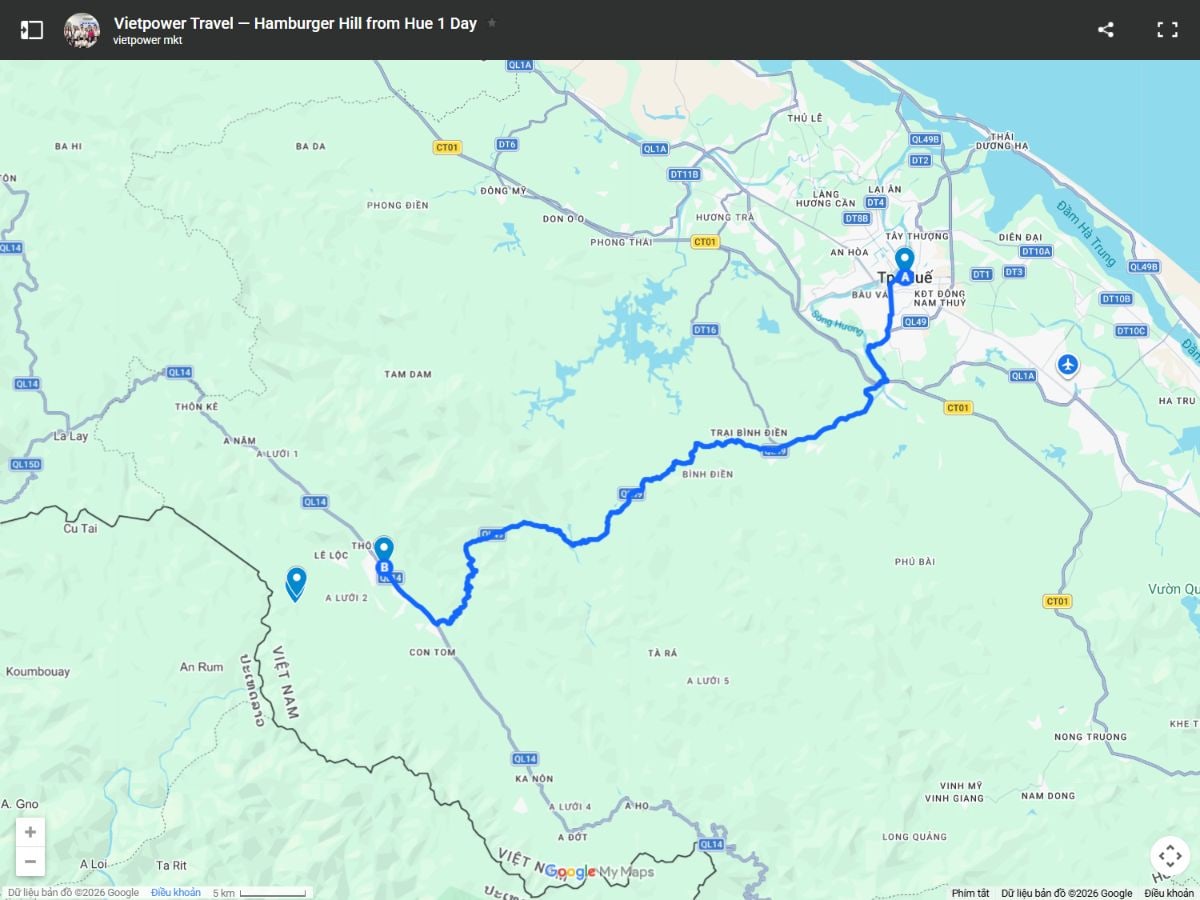Click the Đầm Hà Trung lagoon label
1200x900 pixels.
(x=1087, y=233)
